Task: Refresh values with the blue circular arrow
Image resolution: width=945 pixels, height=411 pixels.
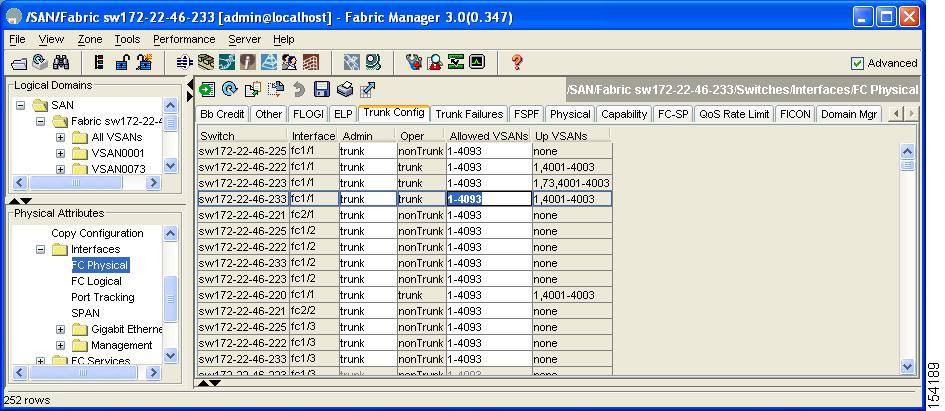Action: pyautogui.click(x=230, y=90)
